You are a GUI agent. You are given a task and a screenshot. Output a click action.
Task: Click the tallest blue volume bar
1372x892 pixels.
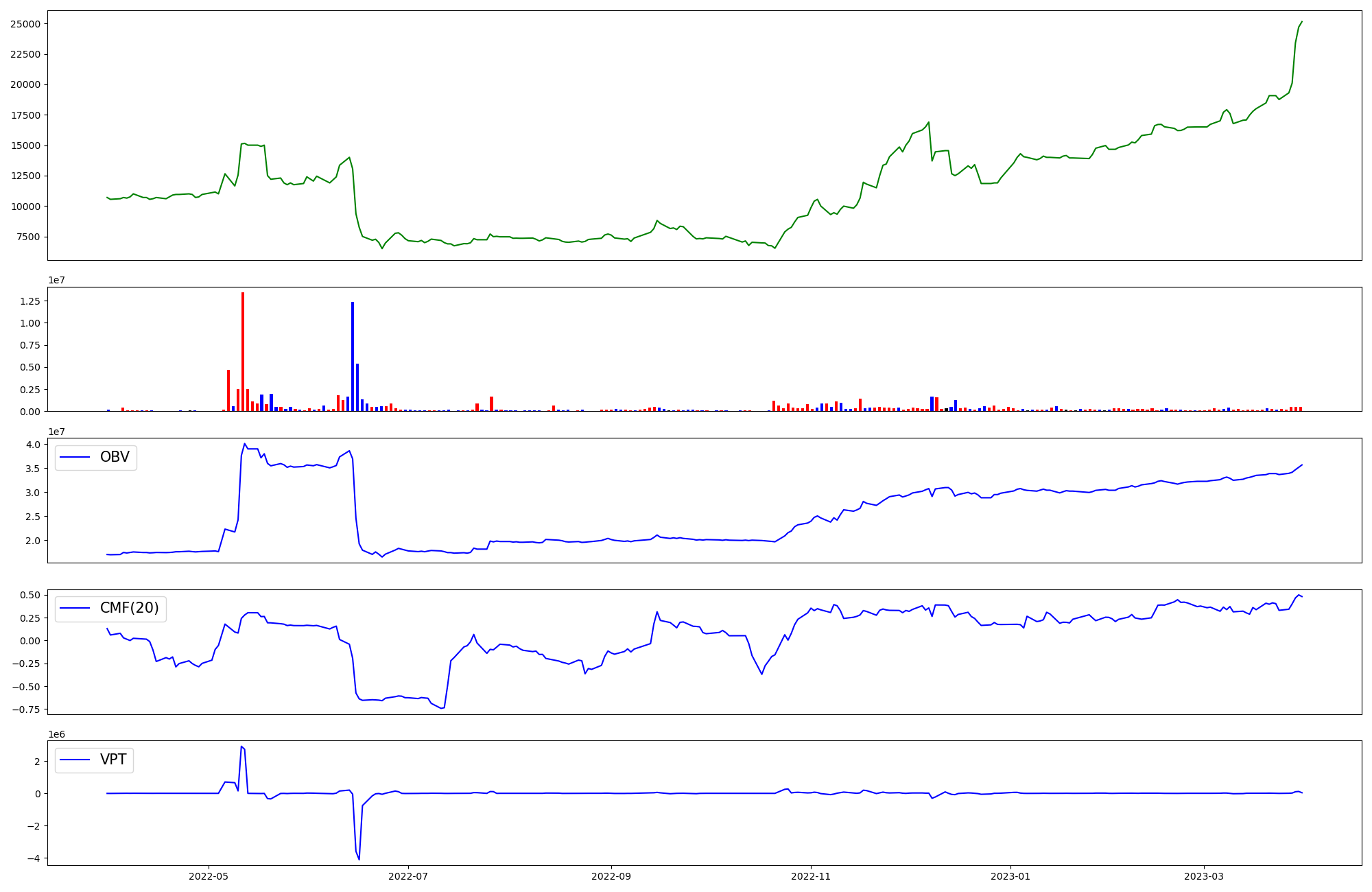pos(353,356)
